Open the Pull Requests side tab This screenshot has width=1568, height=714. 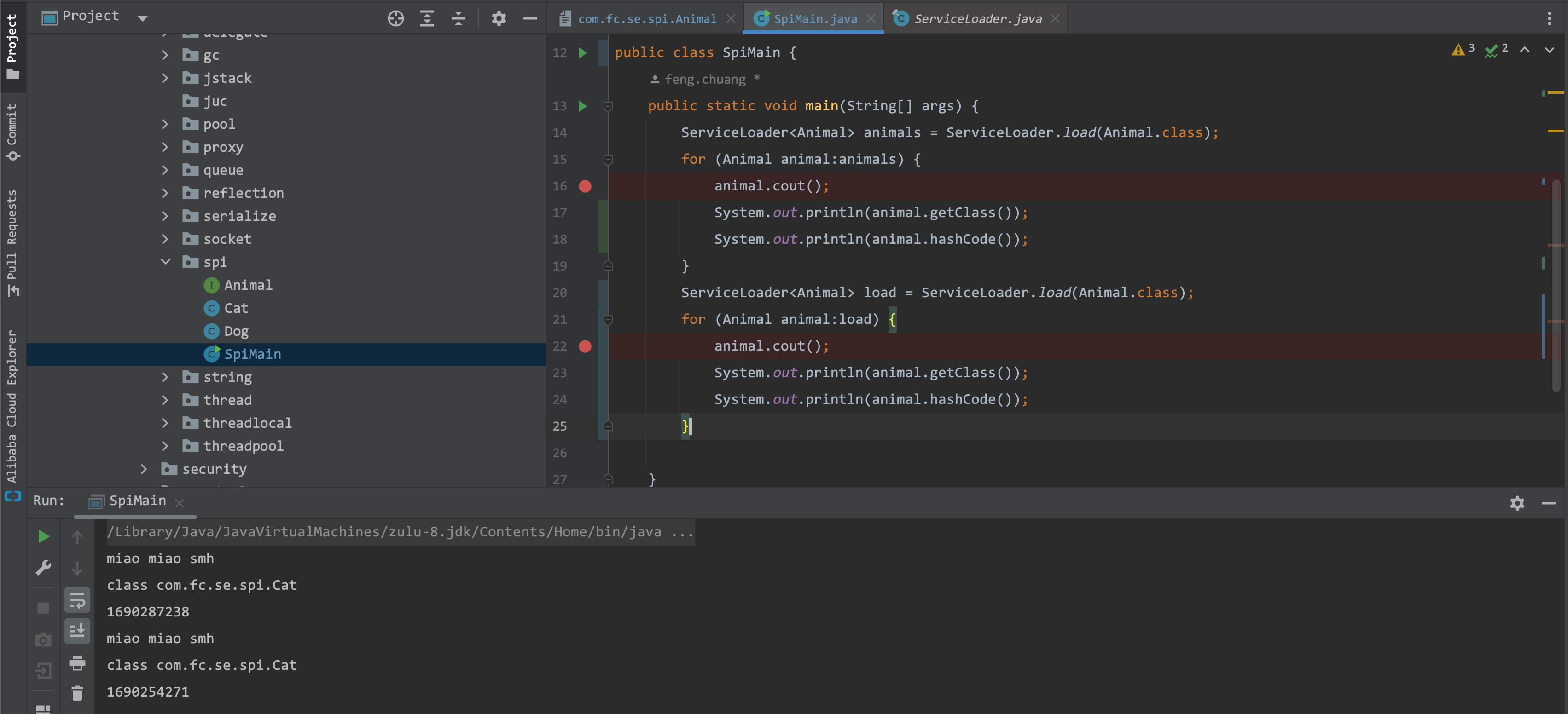13,242
